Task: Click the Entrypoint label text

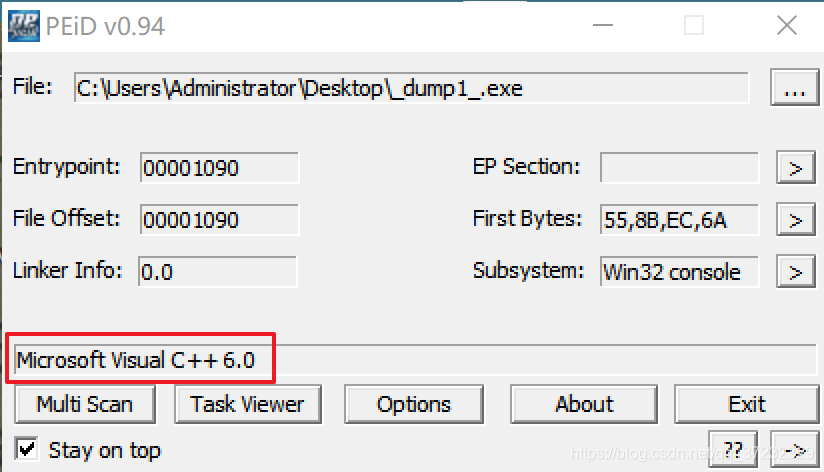Action: click(67, 167)
